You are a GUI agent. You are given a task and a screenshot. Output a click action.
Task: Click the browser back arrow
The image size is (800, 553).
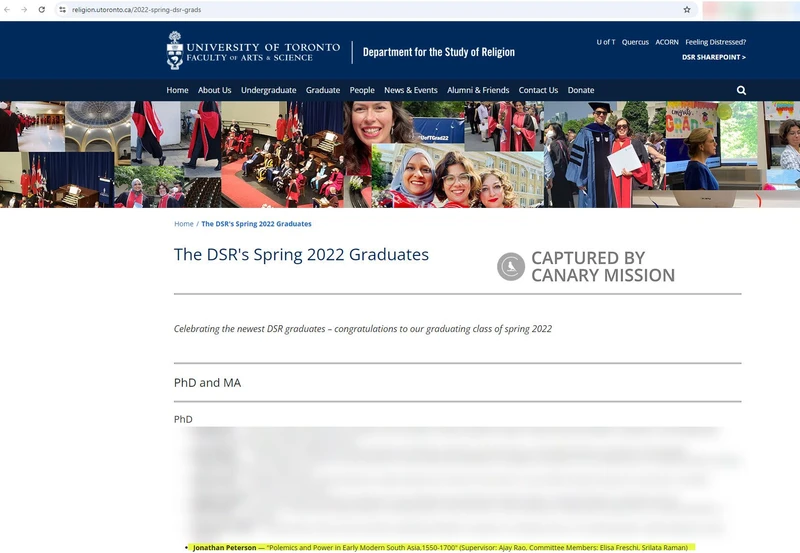(x=8, y=9)
